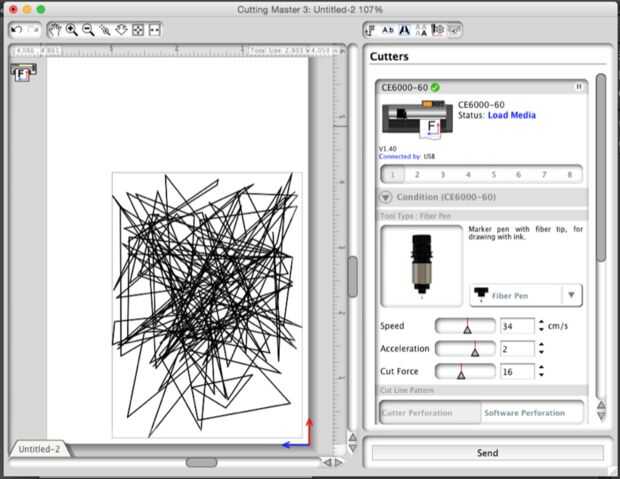This screenshot has height=479, width=620.
Task: Increase Cut Force with the stepper up arrow
Action: [541, 367]
